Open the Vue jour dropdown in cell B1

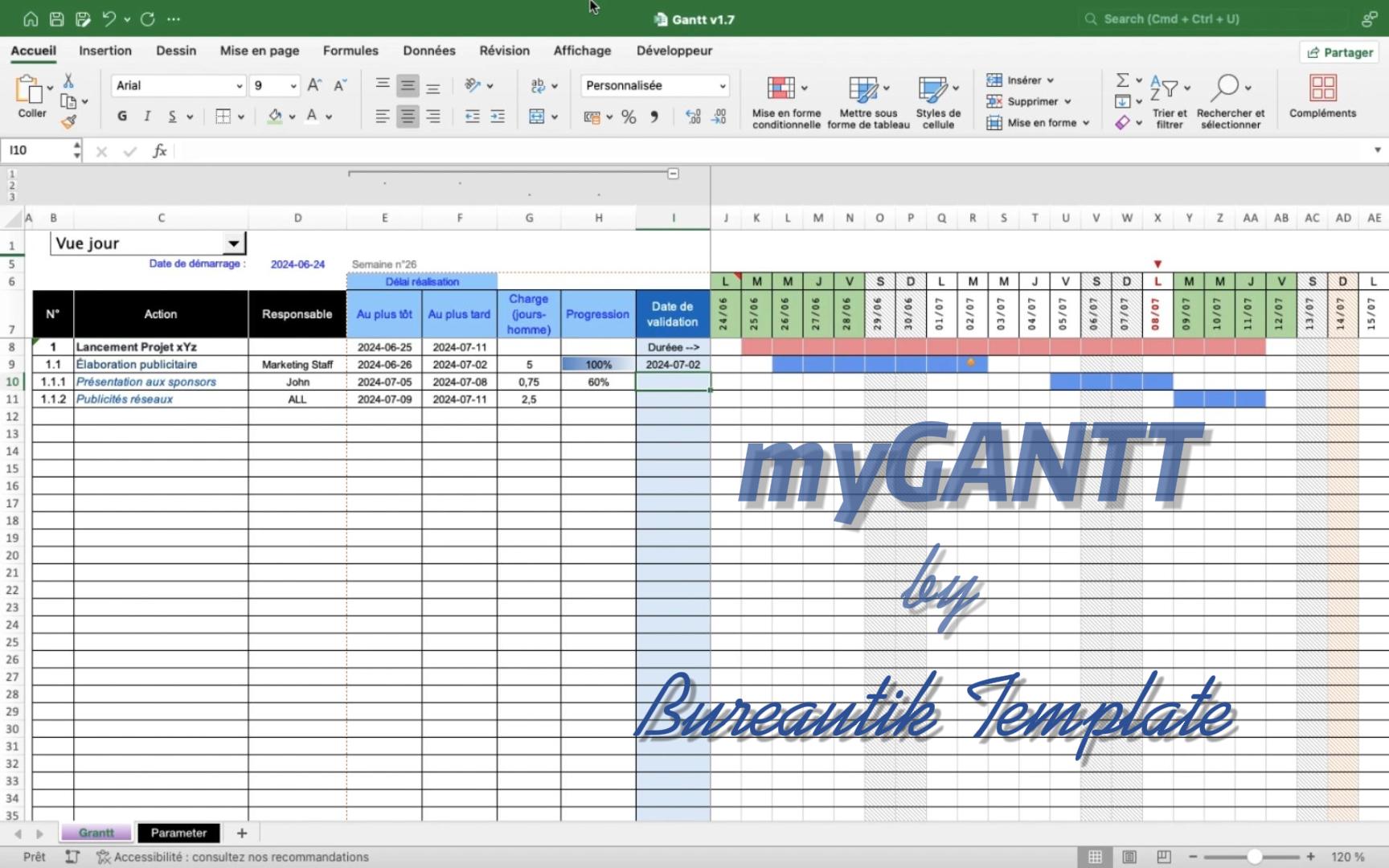232,243
